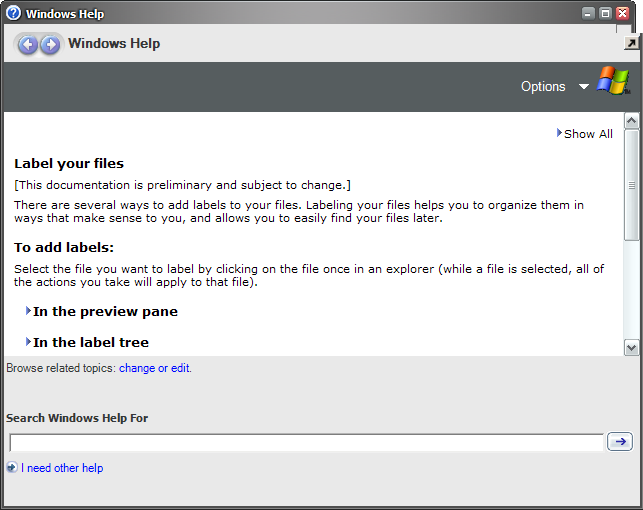Click the Search Windows Help text field
This screenshot has height=510, width=643.
coord(306,442)
